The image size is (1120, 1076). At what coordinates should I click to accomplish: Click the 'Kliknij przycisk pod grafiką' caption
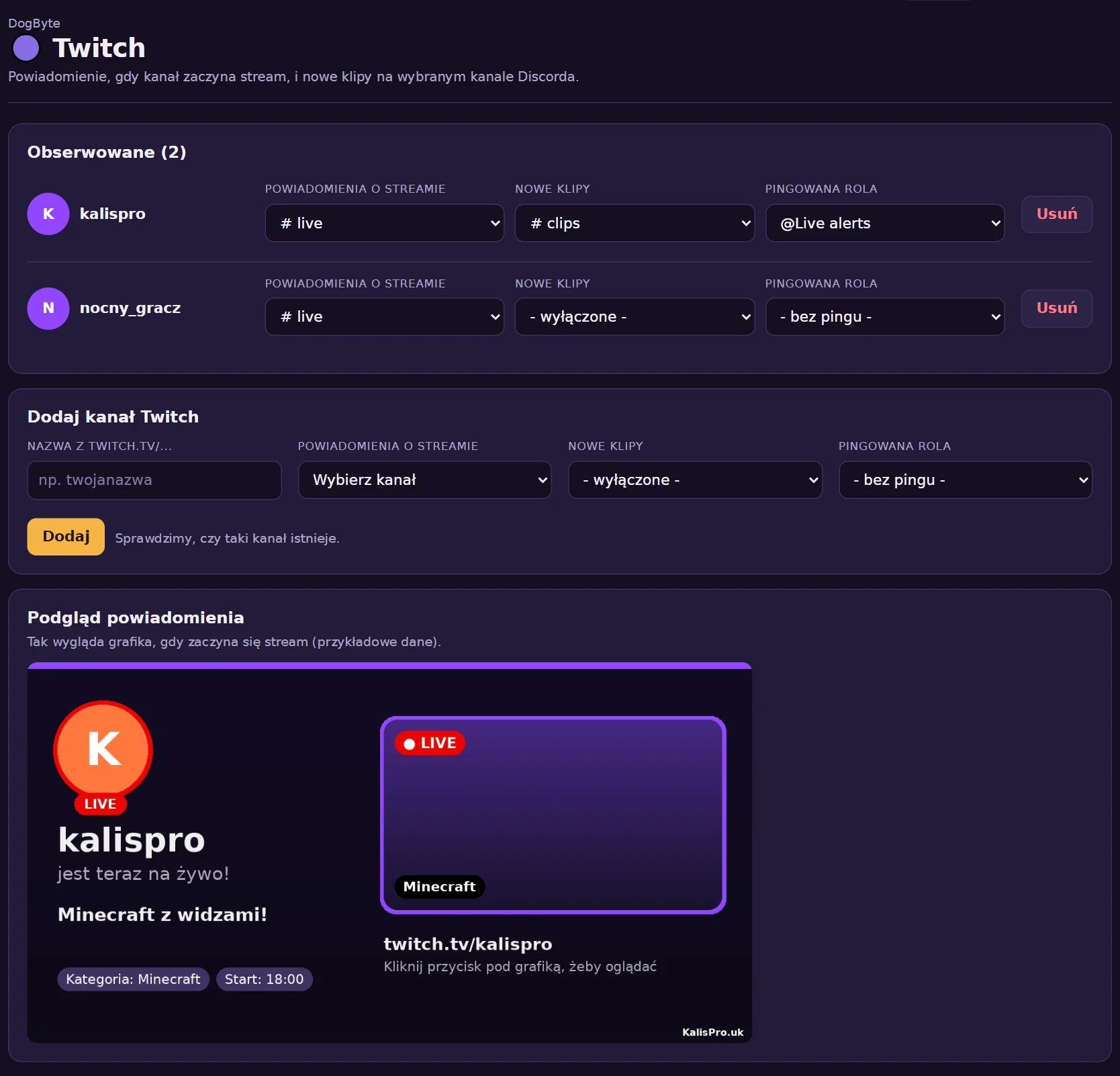tap(520, 967)
